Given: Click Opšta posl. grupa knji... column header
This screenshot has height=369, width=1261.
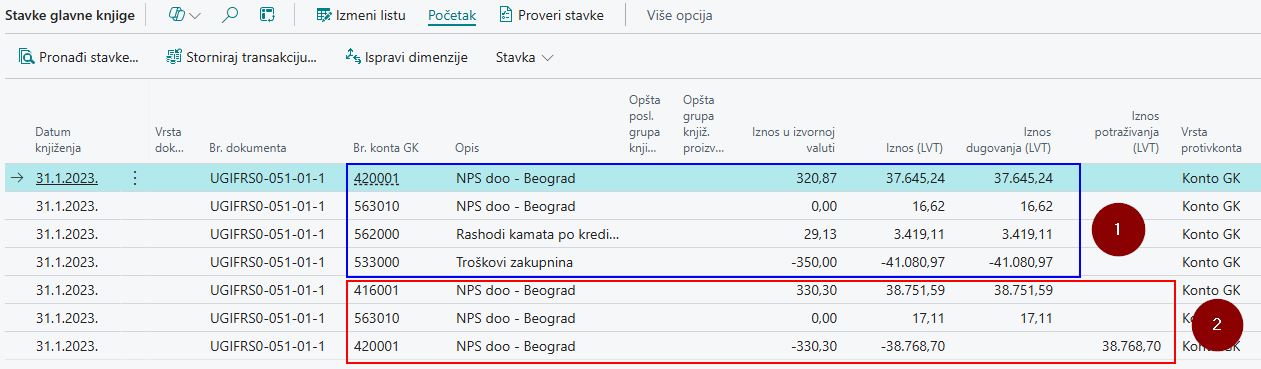Looking at the screenshot, I should coord(644,124).
